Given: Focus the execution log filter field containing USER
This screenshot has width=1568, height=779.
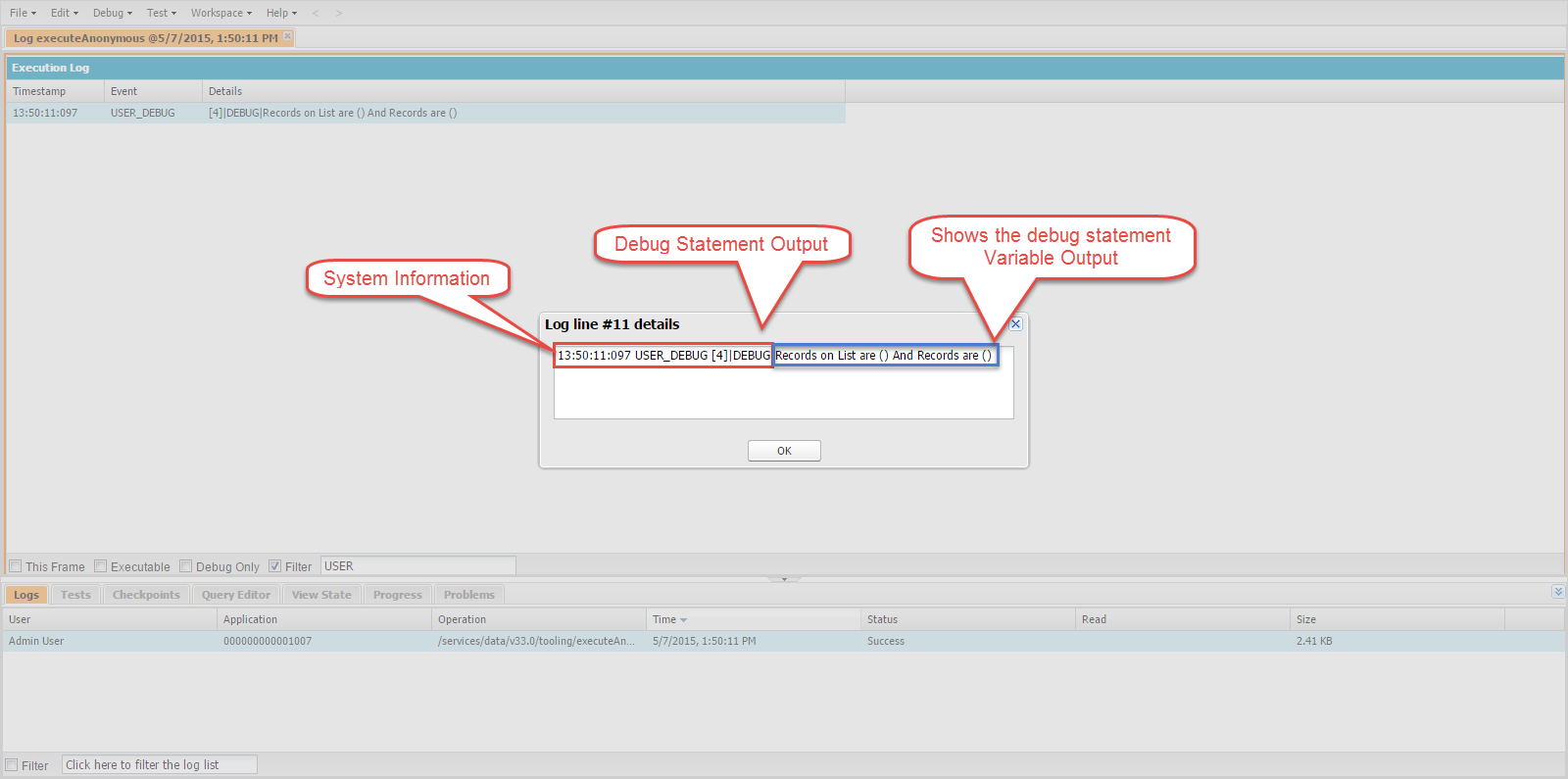Looking at the screenshot, I should (x=418, y=566).
